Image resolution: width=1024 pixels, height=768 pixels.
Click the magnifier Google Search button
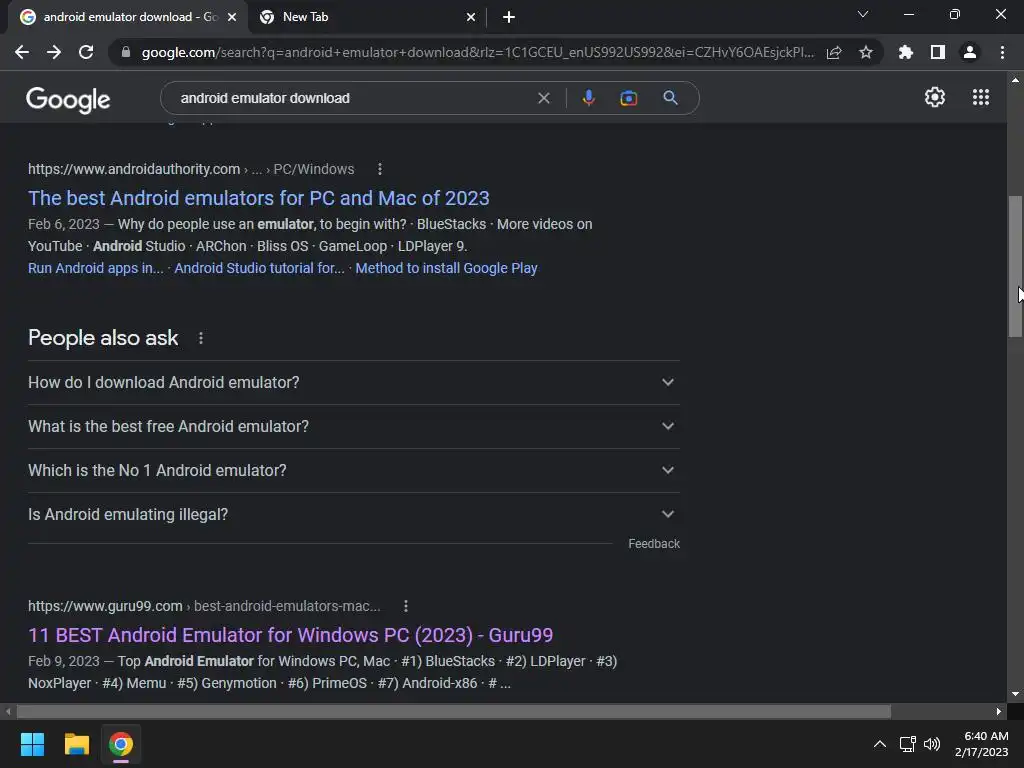pyautogui.click(x=670, y=98)
